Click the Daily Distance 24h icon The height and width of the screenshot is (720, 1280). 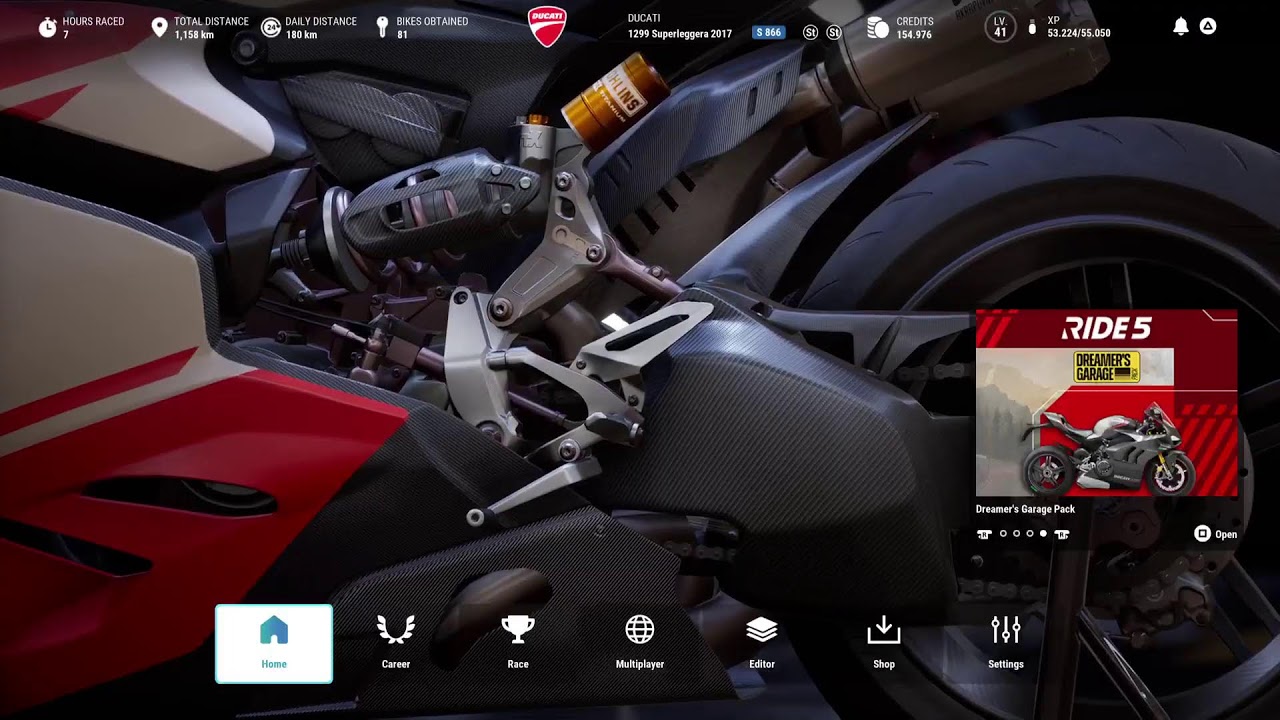point(270,27)
